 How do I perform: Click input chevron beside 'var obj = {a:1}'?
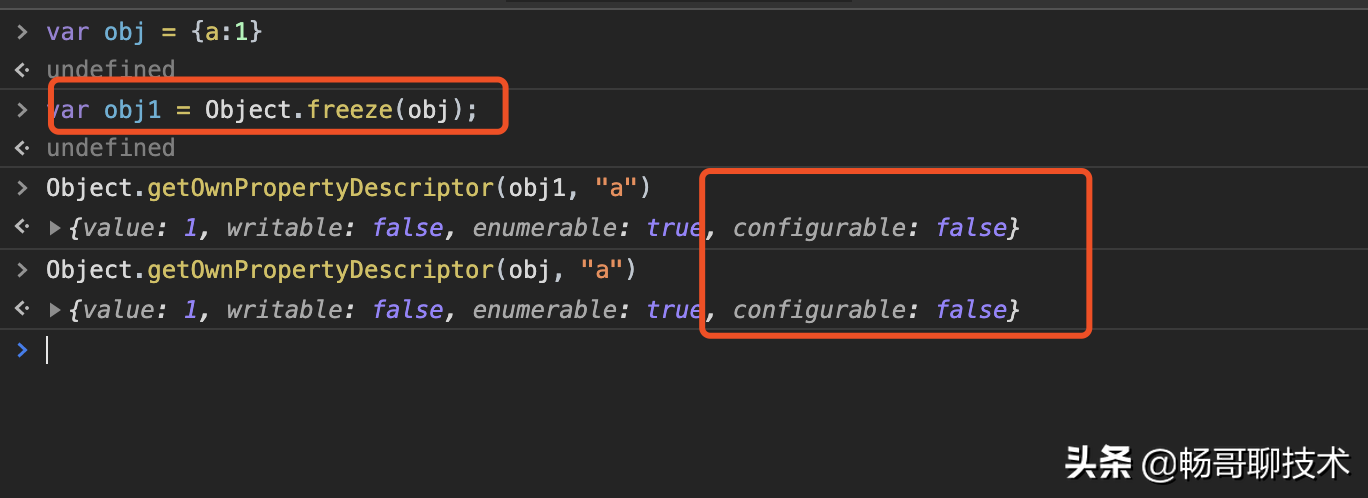click(22, 32)
